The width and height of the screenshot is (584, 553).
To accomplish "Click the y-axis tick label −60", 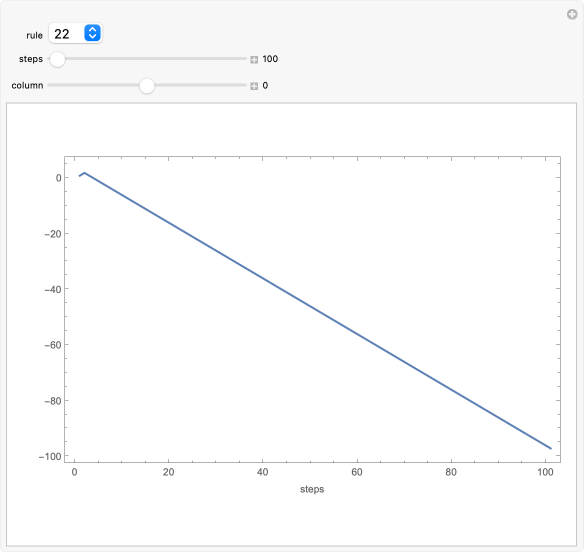I will [x=53, y=345].
